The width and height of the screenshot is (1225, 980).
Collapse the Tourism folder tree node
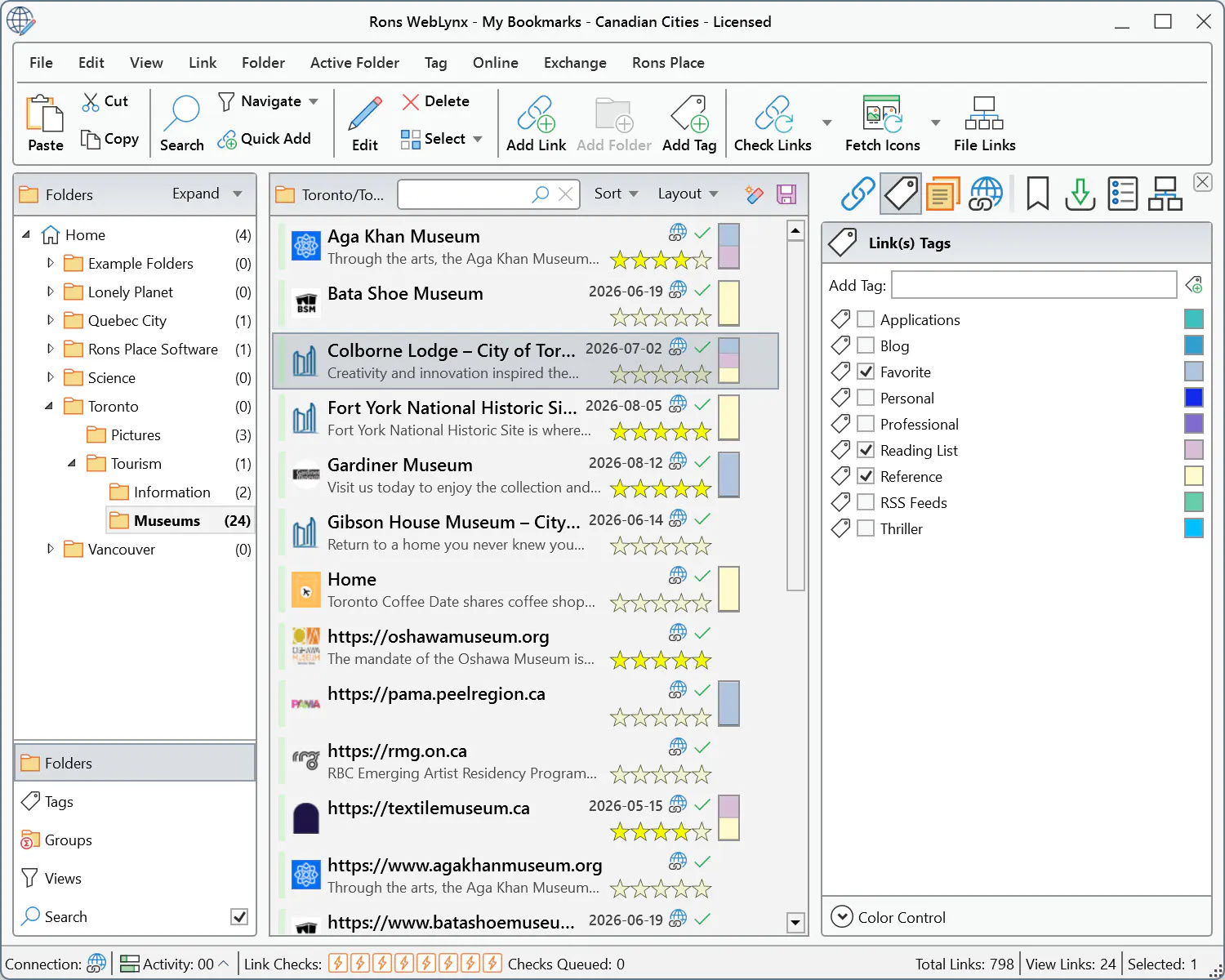click(72, 463)
